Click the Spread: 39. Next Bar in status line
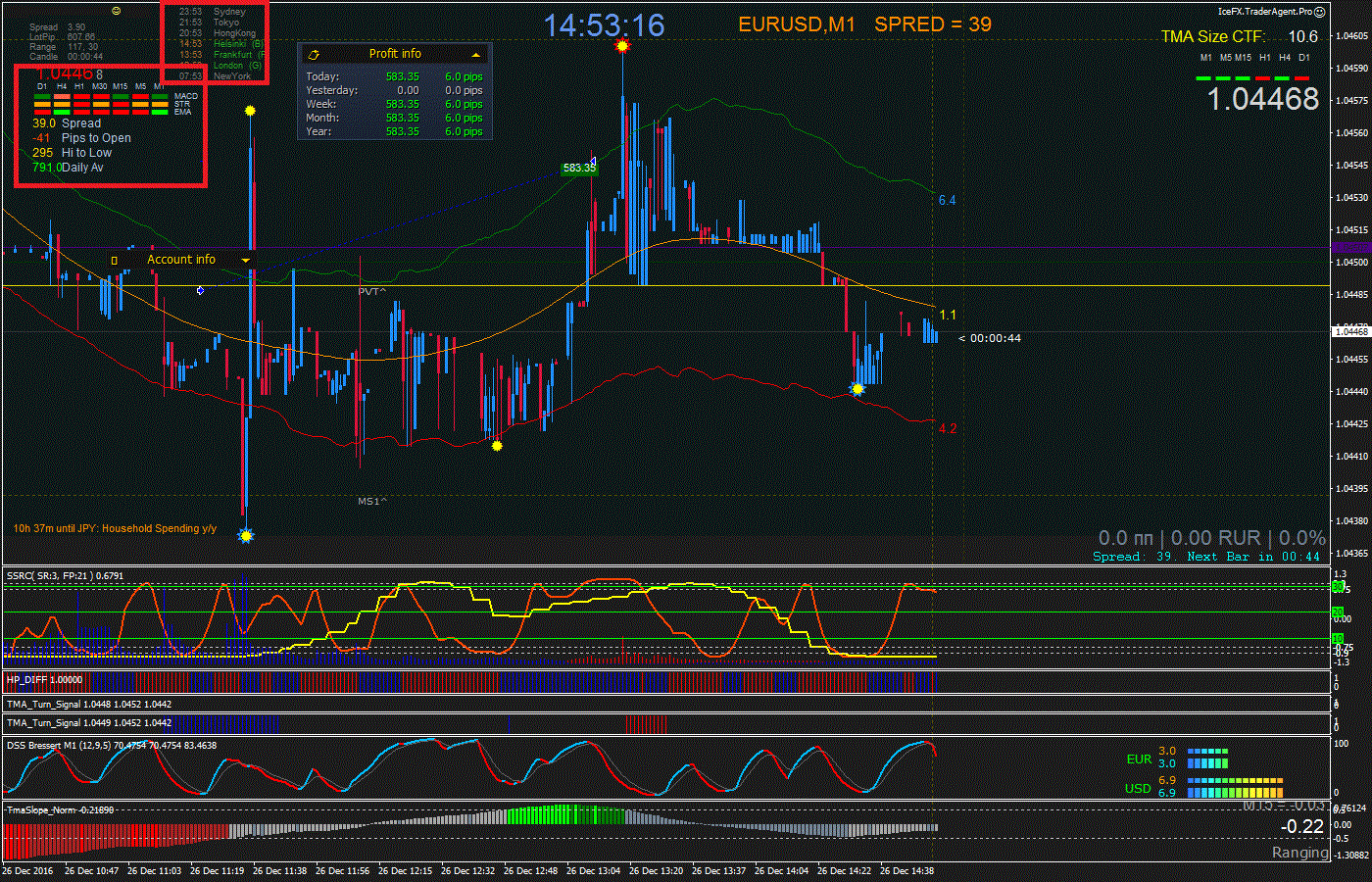The width and height of the screenshot is (1372, 882). 1206,557
